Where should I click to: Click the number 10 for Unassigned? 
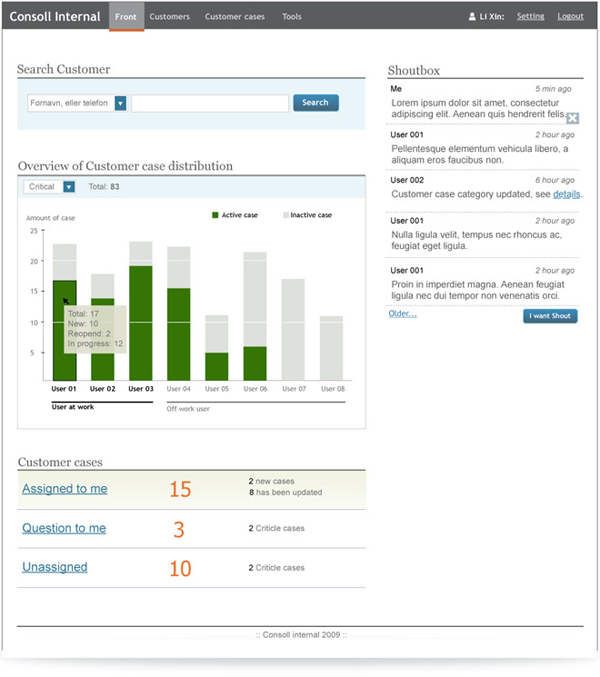pyautogui.click(x=180, y=569)
